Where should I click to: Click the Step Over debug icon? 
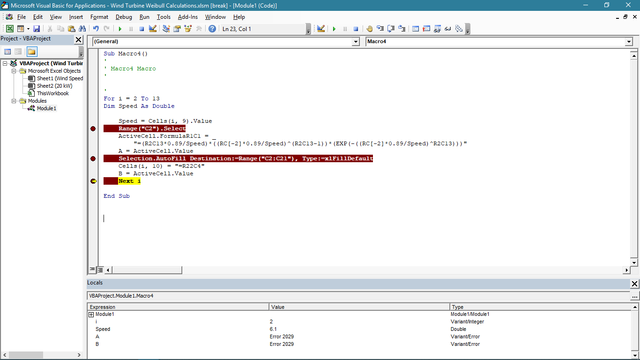coord(391,29)
